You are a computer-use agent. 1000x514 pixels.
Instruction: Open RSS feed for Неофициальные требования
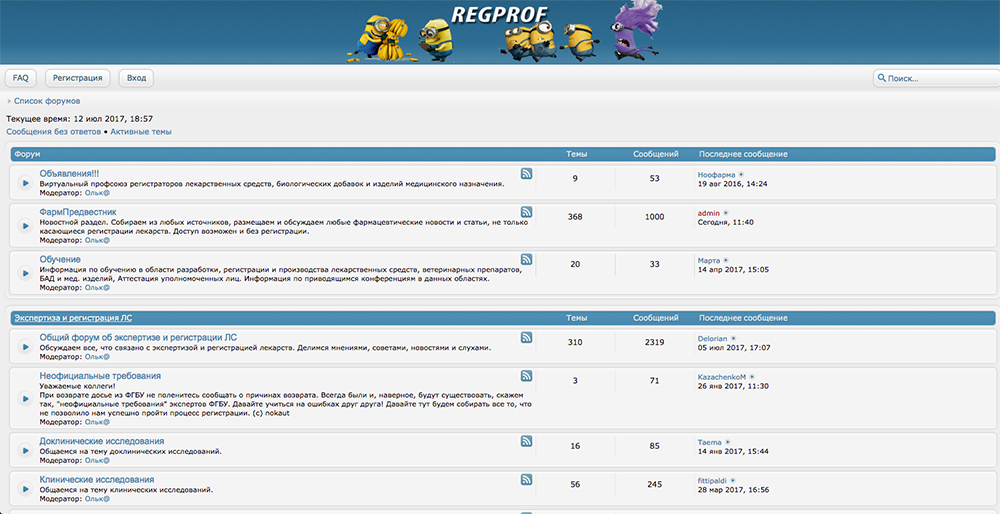click(526, 376)
